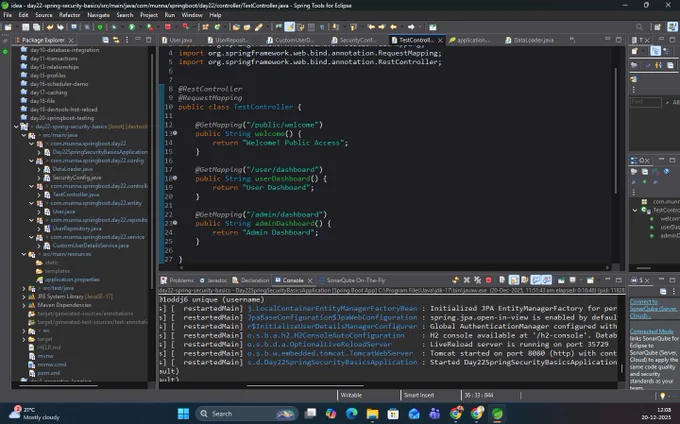Select SecurityConfig.java in Package Explorer
Screen dimensions: 680x424
[77, 178]
